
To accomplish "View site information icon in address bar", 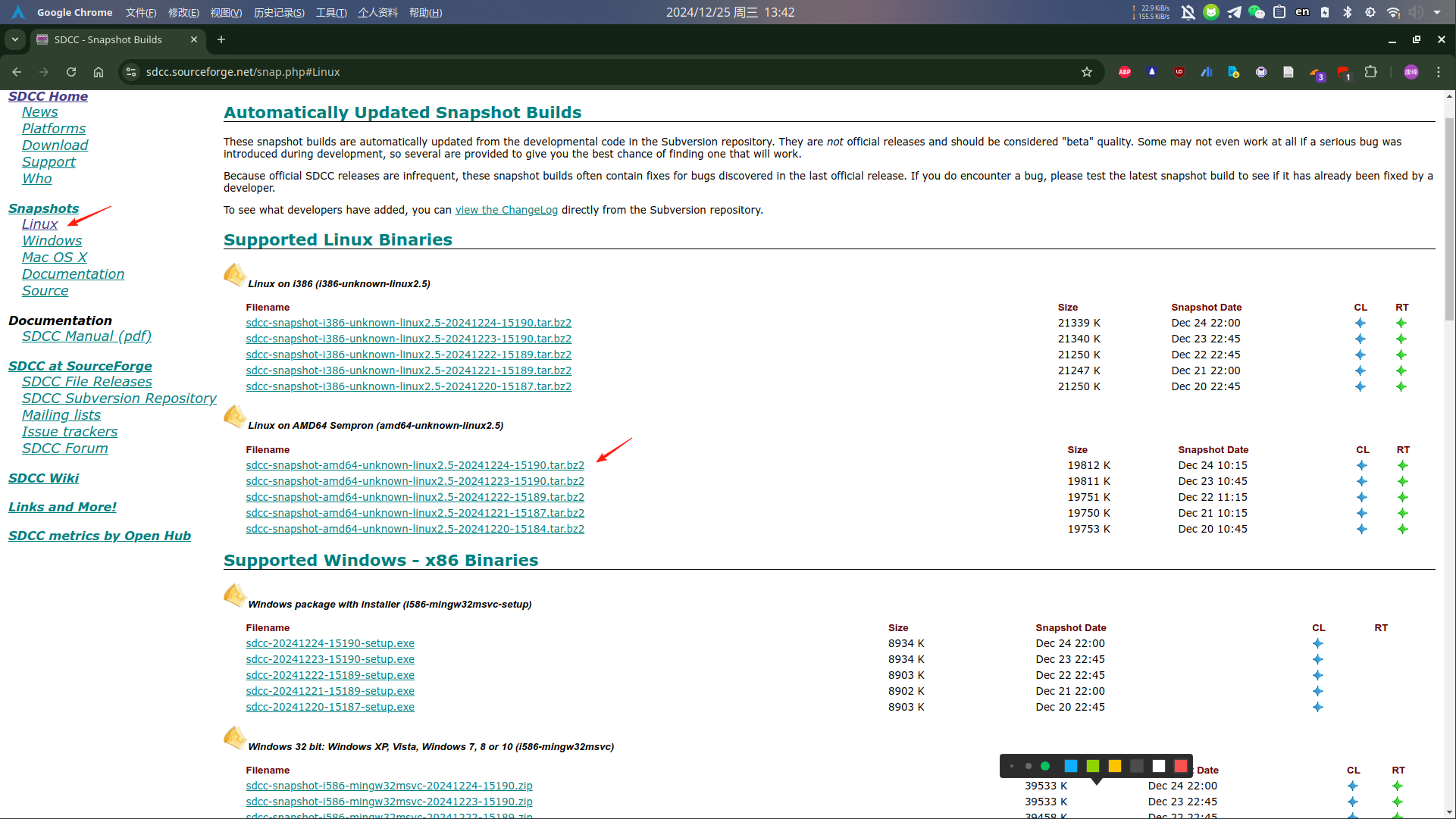I will pyautogui.click(x=131, y=72).
